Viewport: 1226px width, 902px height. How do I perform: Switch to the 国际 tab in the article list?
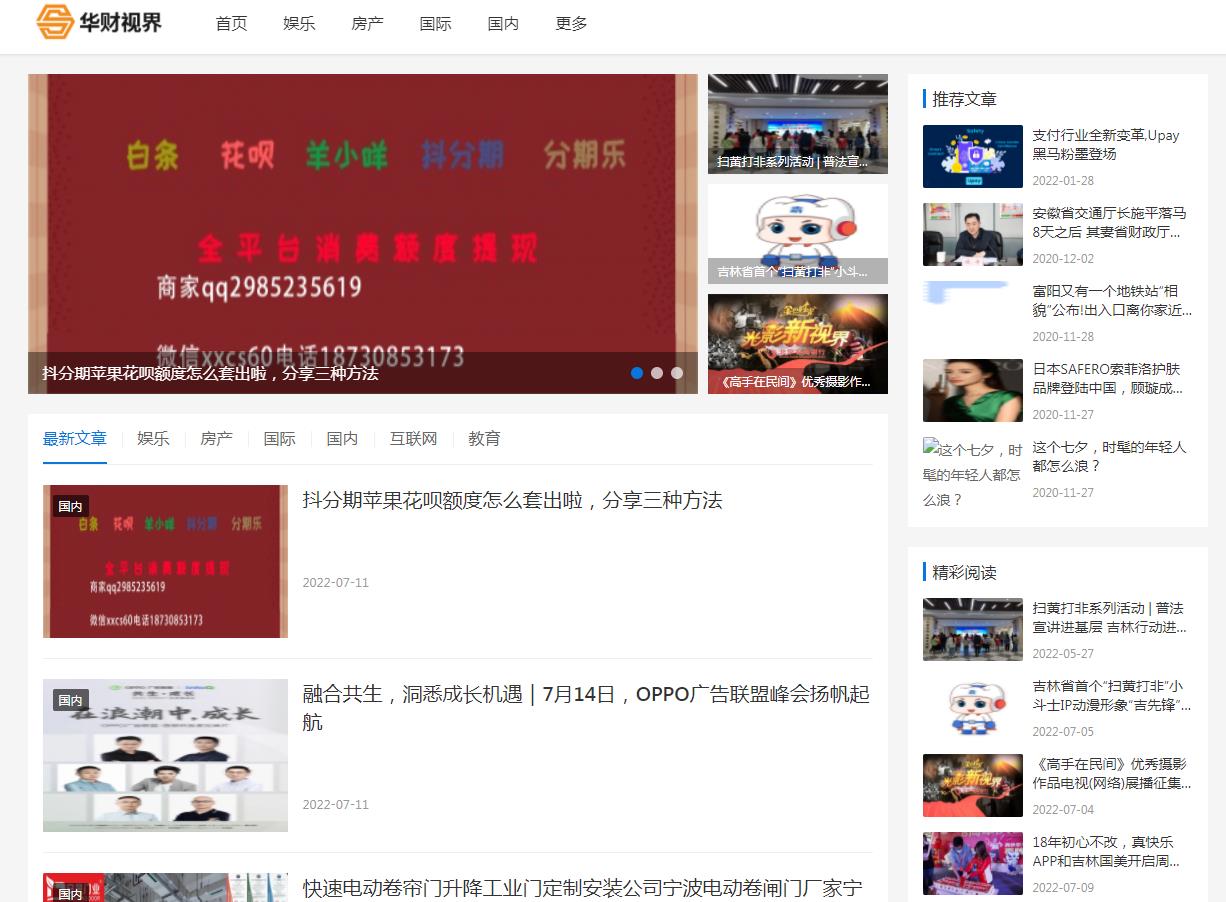click(x=279, y=438)
